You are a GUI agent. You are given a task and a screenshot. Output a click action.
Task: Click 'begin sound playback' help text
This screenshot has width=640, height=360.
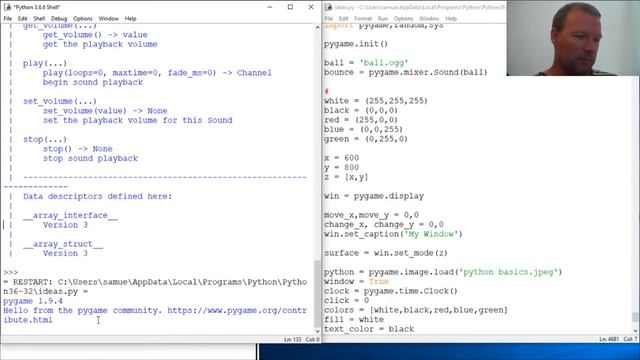click(93, 82)
